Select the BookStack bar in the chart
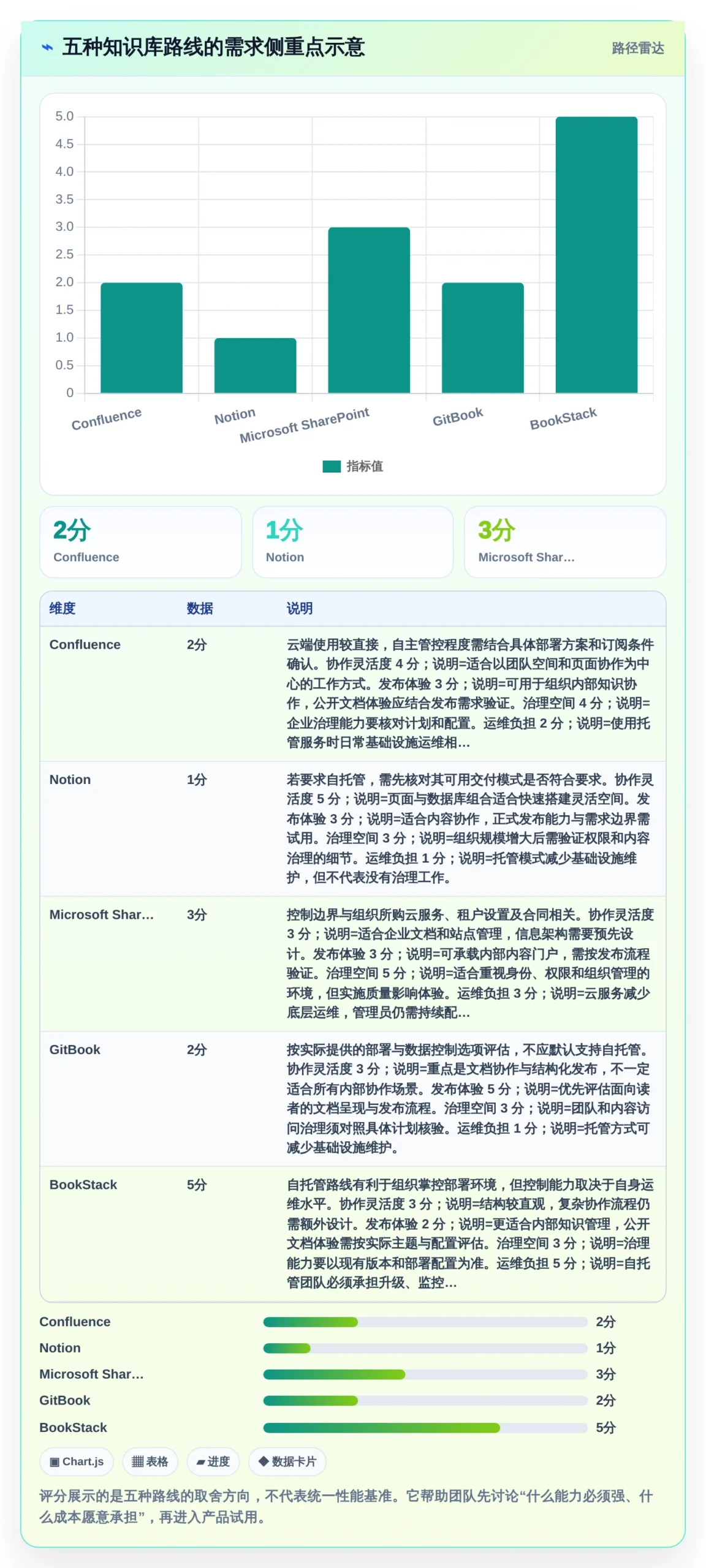 coord(596,255)
